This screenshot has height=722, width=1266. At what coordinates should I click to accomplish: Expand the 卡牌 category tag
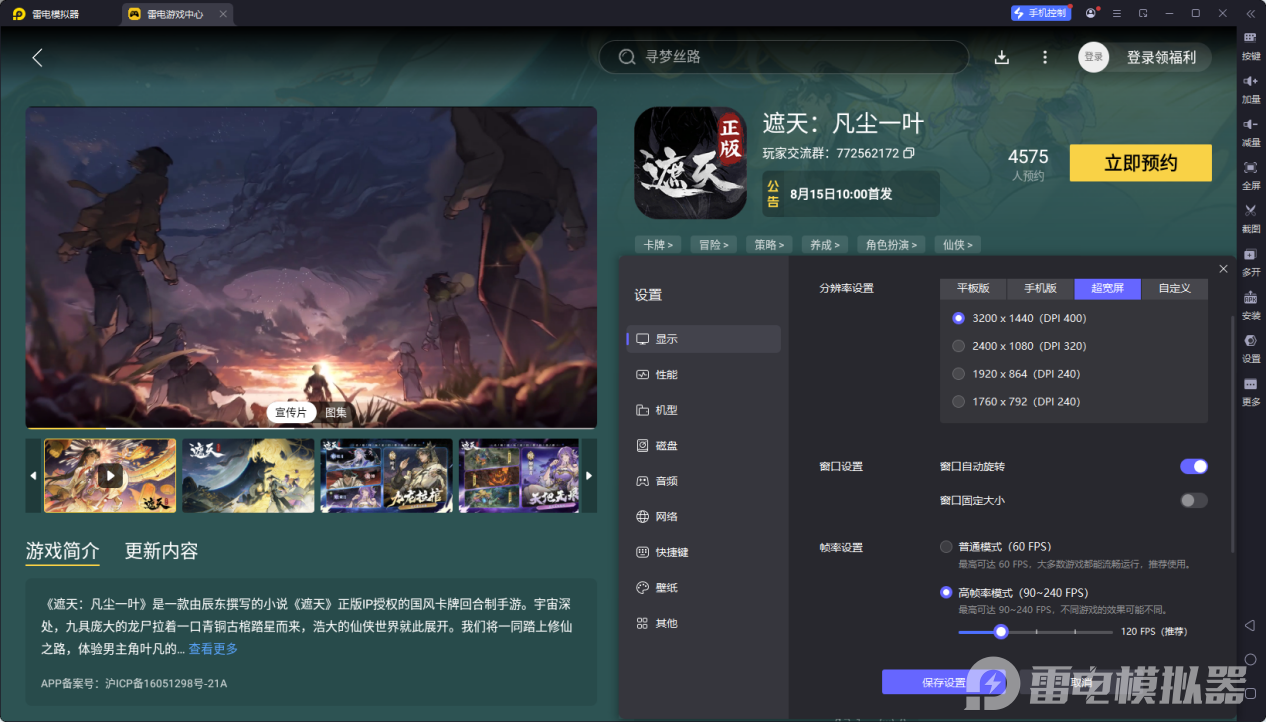[658, 244]
